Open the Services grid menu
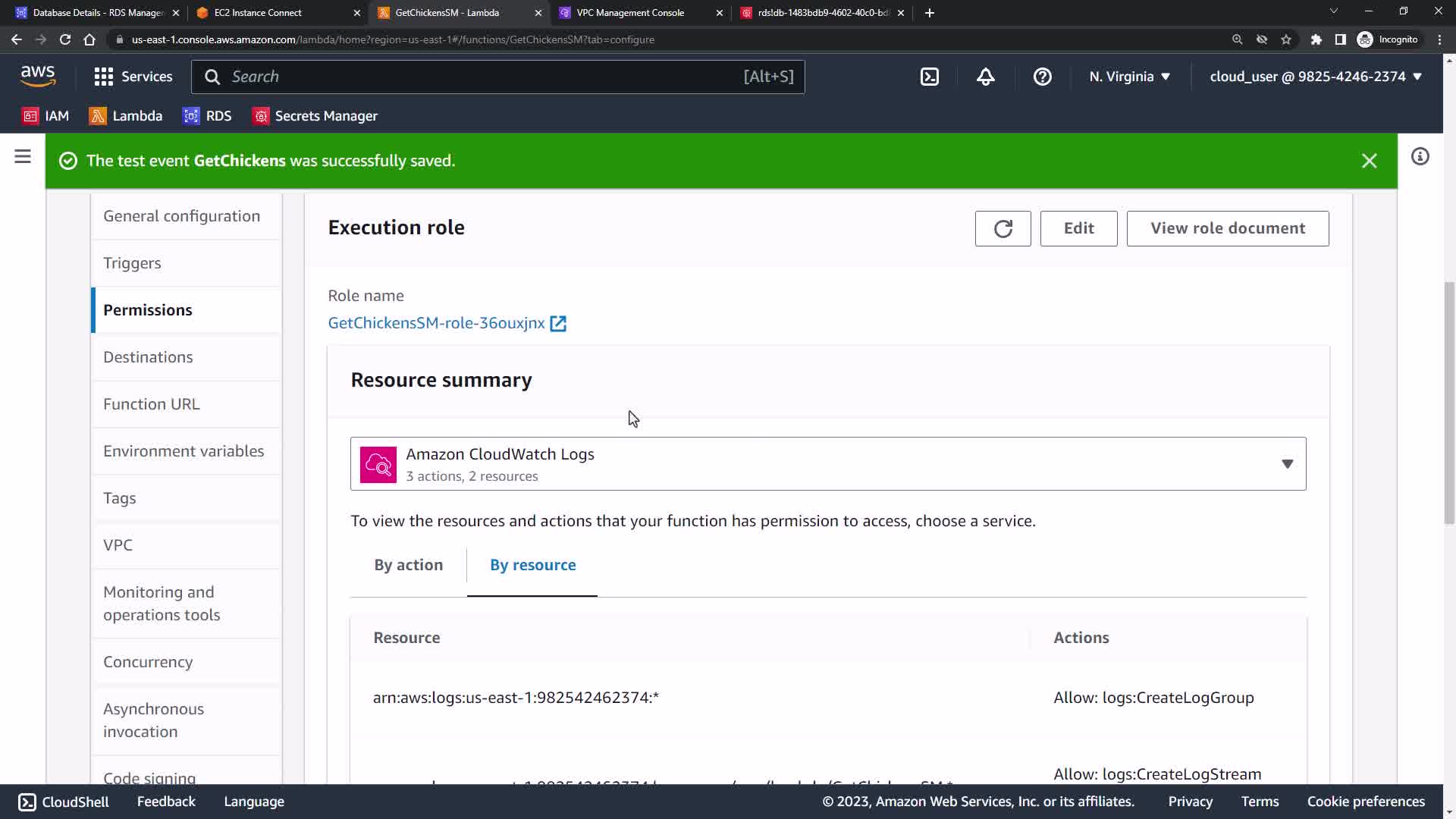The height and width of the screenshot is (819, 1456). tap(133, 77)
